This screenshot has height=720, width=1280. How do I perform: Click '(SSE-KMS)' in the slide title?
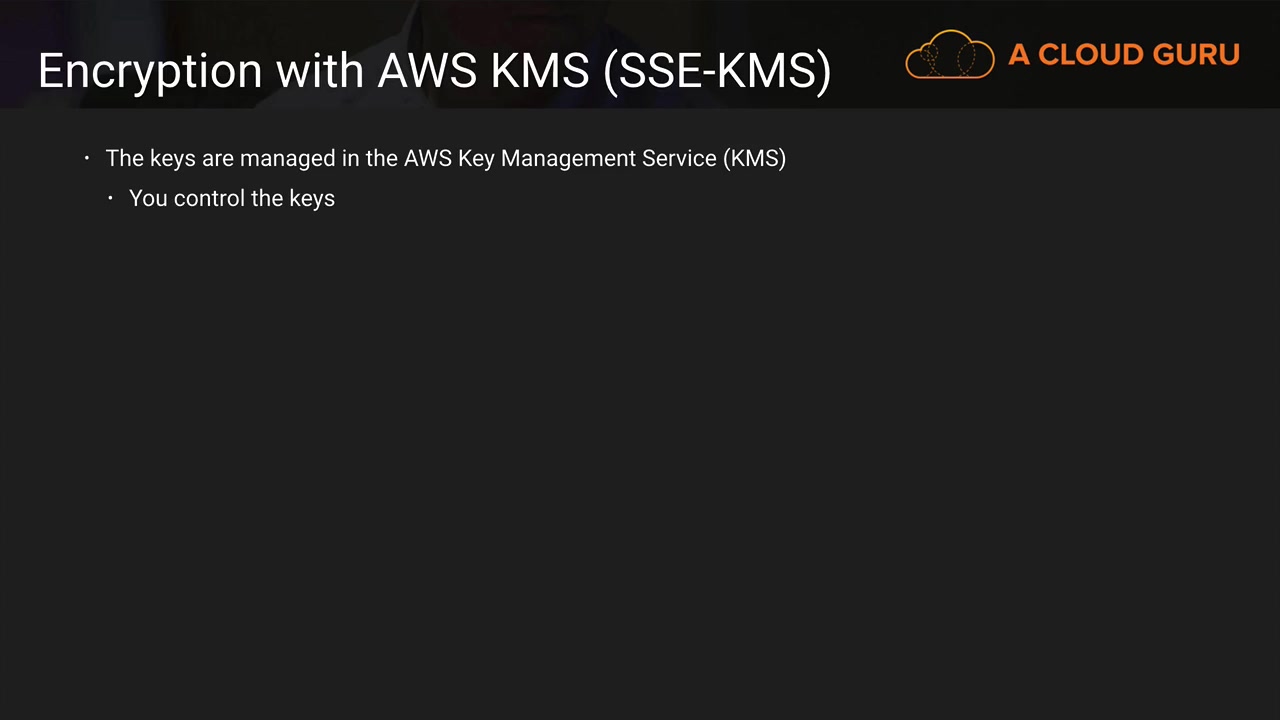click(717, 72)
